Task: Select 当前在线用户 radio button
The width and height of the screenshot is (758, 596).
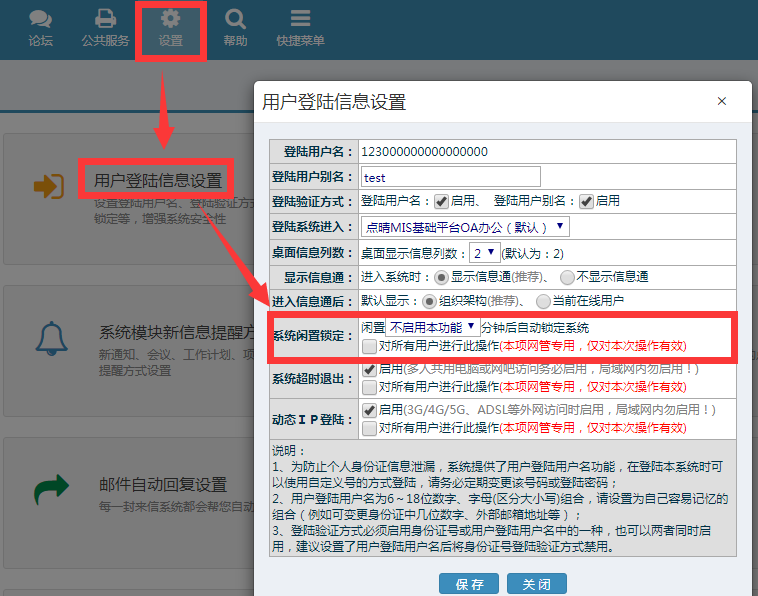Action: pyautogui.click(x=543, y=300)
